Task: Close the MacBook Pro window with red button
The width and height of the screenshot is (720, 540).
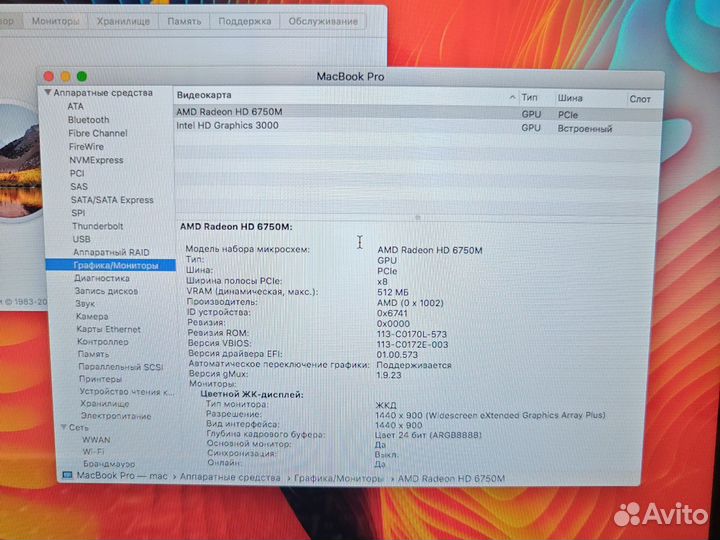Action: click(x=49, y=77)
